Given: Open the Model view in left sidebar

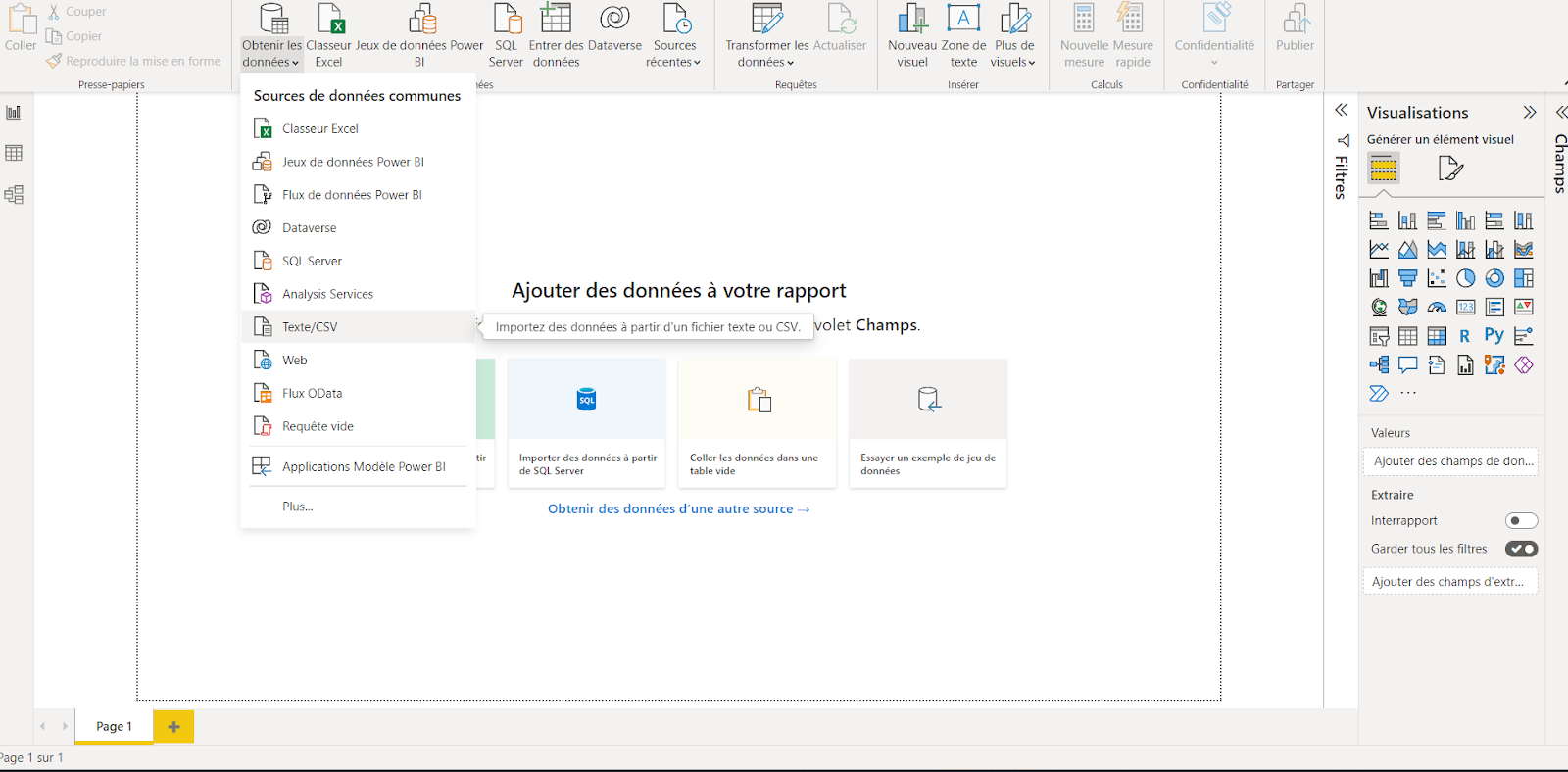Looking at the screenshot, I should pyautogui.click(x=14, y=194).
